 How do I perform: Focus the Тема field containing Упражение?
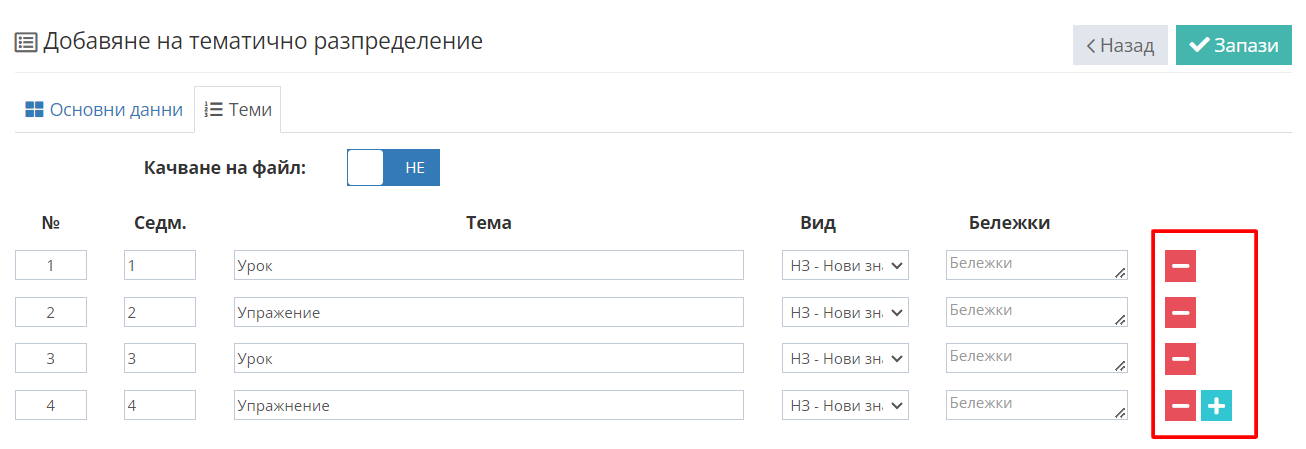coord(489,312)
